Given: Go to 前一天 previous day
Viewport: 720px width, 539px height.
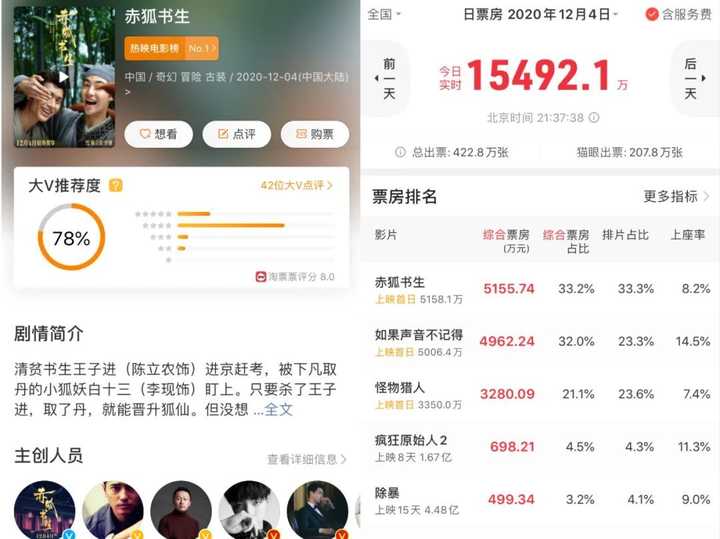Looking at the screenshot, I should (x=387, y=79).
